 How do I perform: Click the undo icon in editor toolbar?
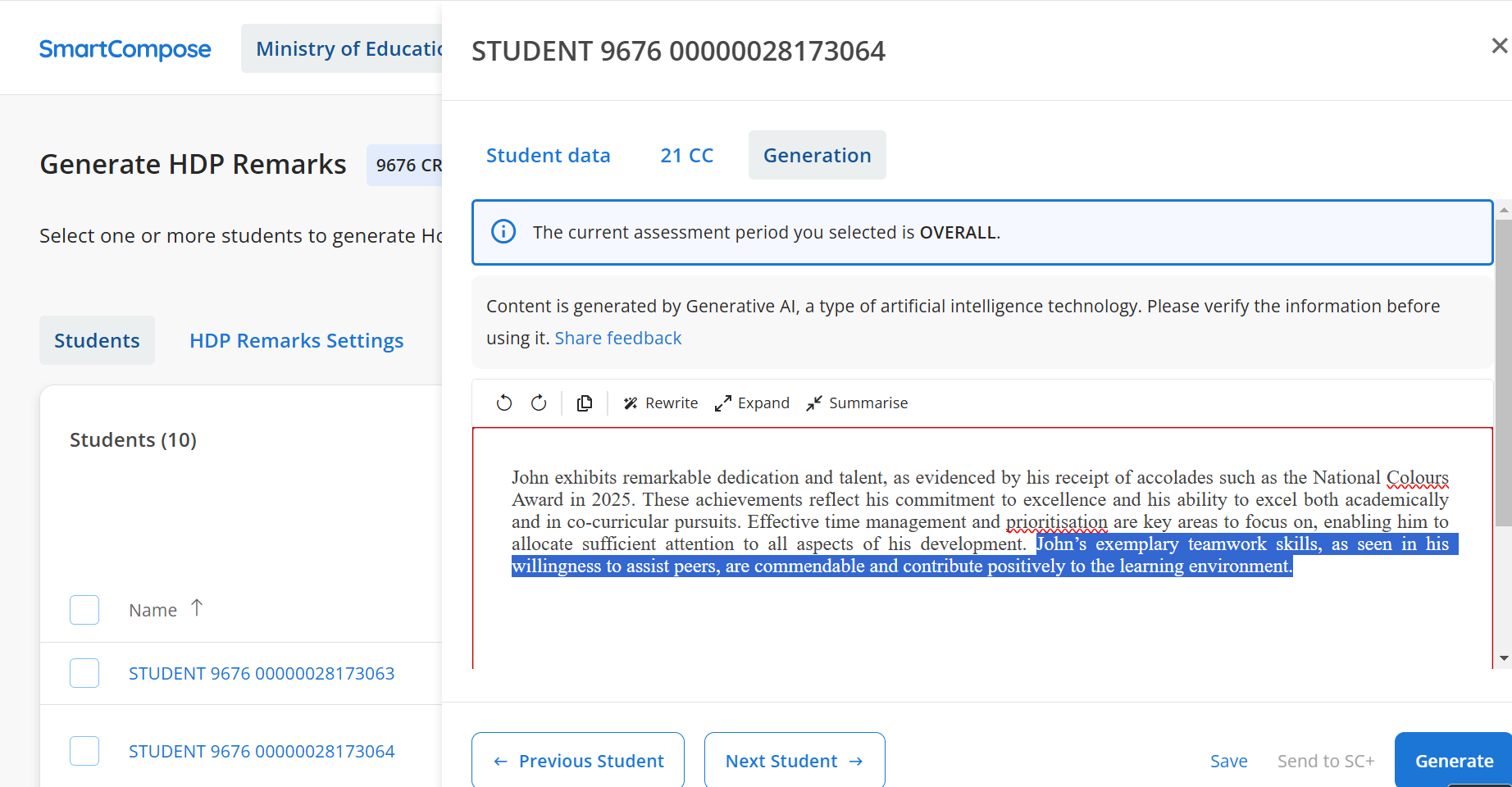tap(504, 403)
